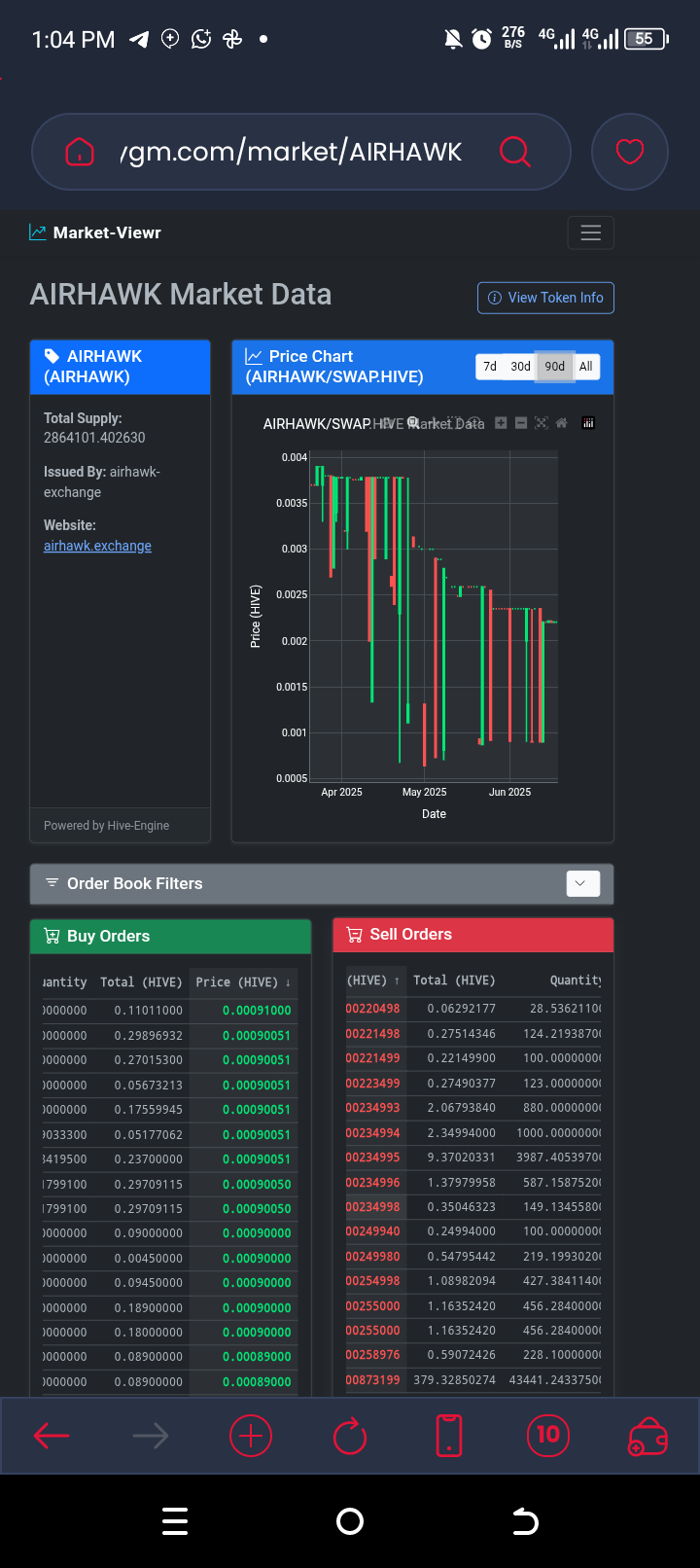Image resolution: width=700 pixels, height=1568 pixels.
Task: Tap the heart favorite button
Action: pos(630,152)
